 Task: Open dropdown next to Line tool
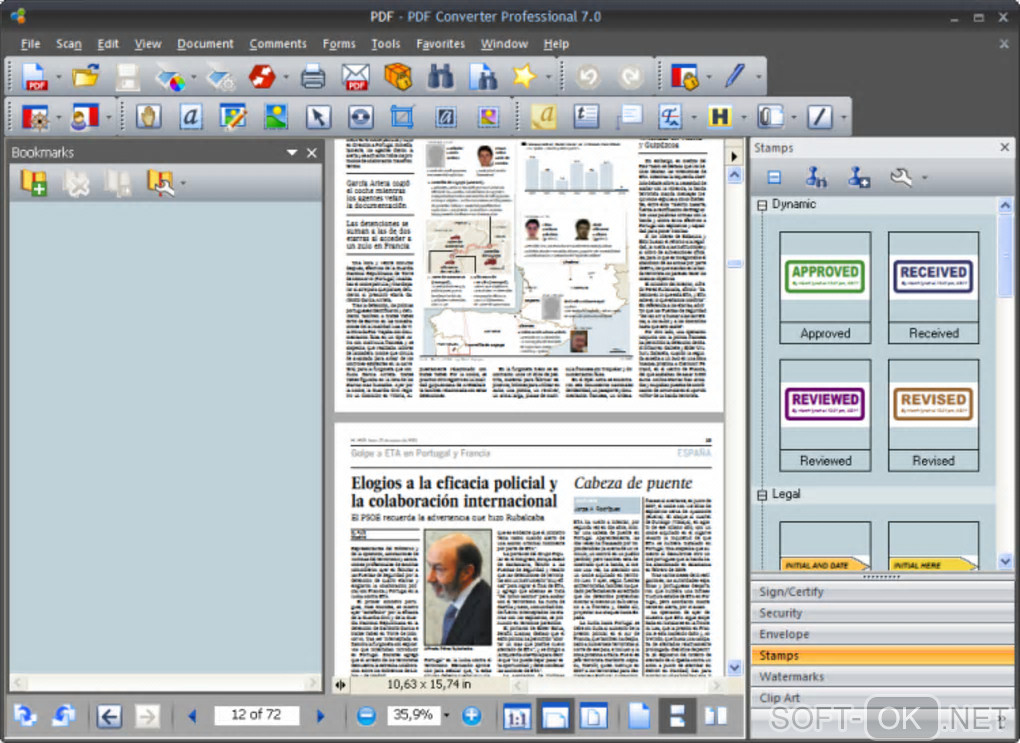844,118
